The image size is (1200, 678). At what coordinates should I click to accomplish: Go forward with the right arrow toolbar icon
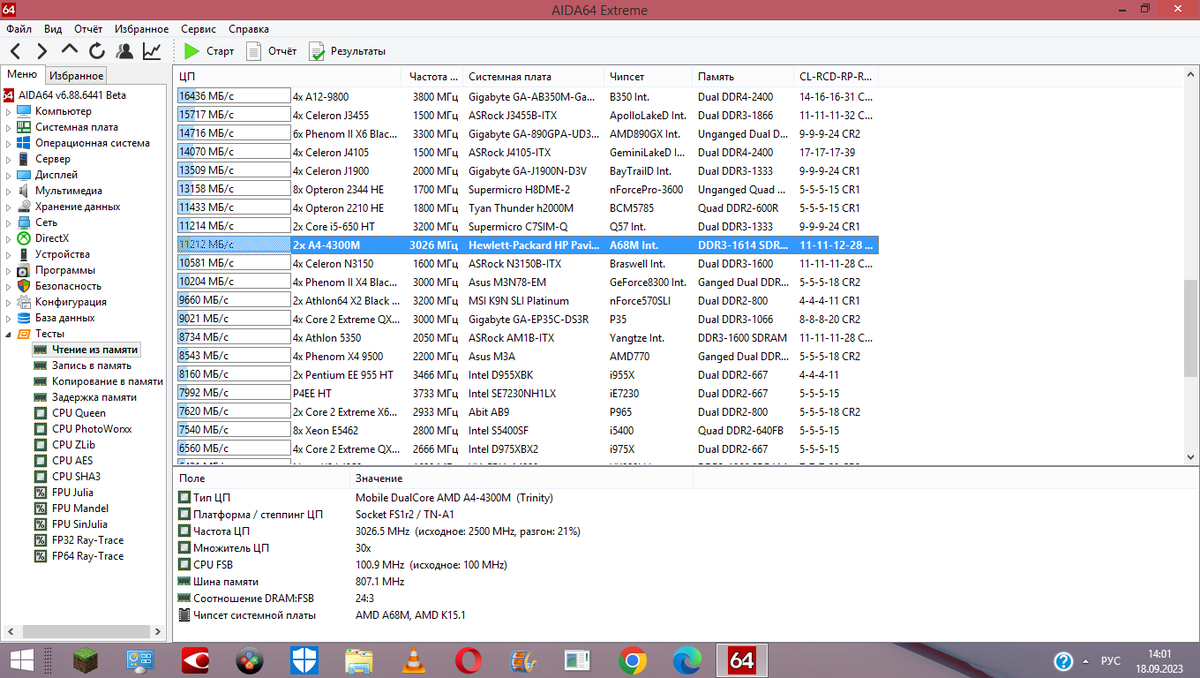[42, 51]
